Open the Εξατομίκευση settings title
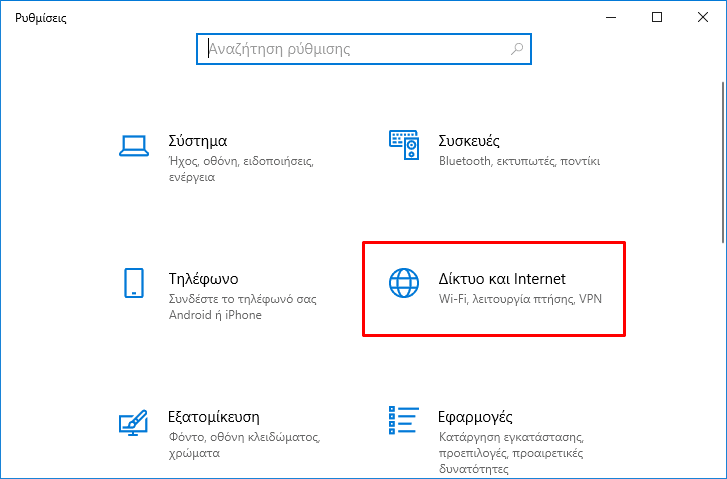727x479 pixels. (x=214, y=417)
